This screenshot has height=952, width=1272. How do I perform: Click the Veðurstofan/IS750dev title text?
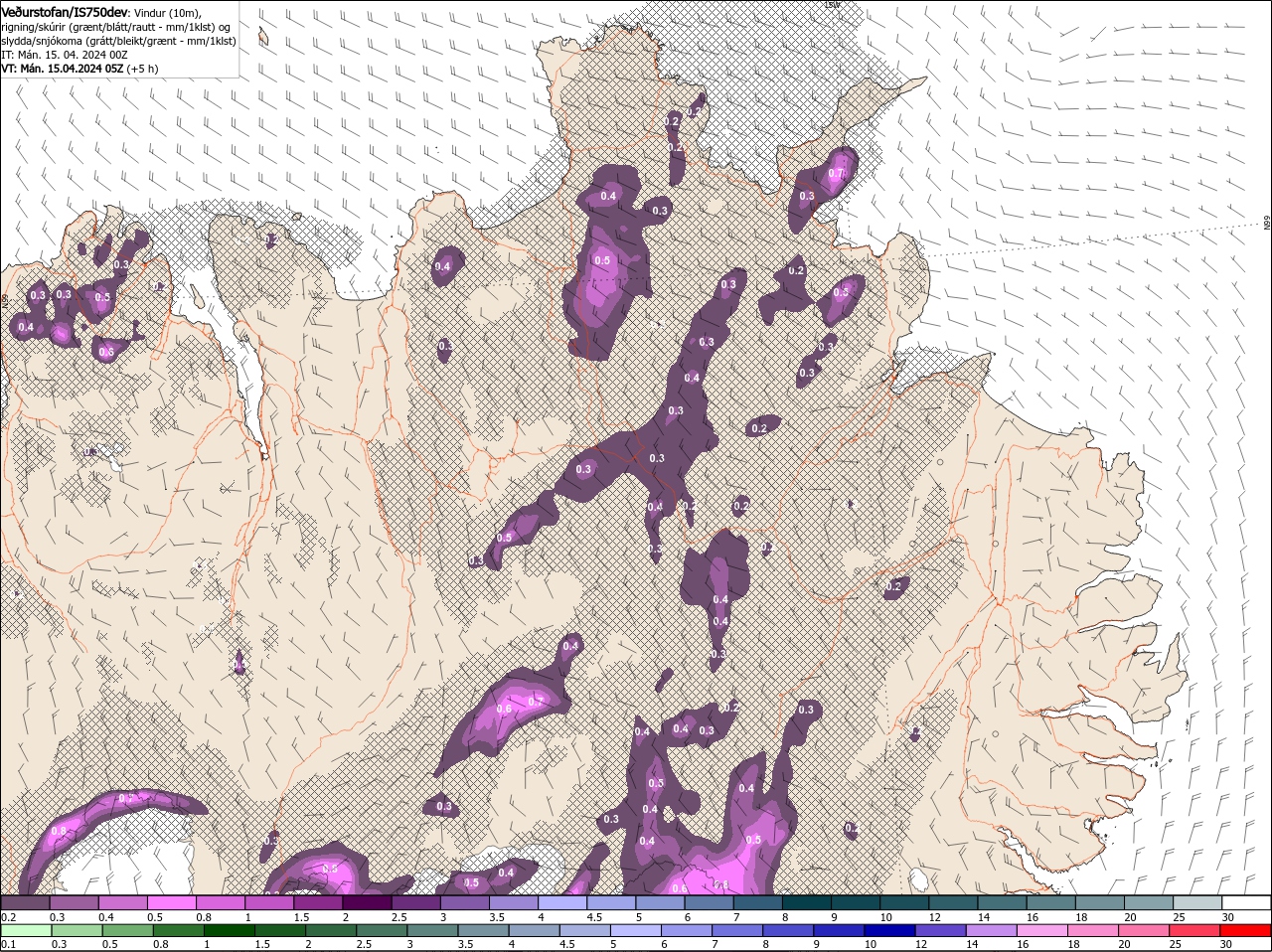pos(65,11)
